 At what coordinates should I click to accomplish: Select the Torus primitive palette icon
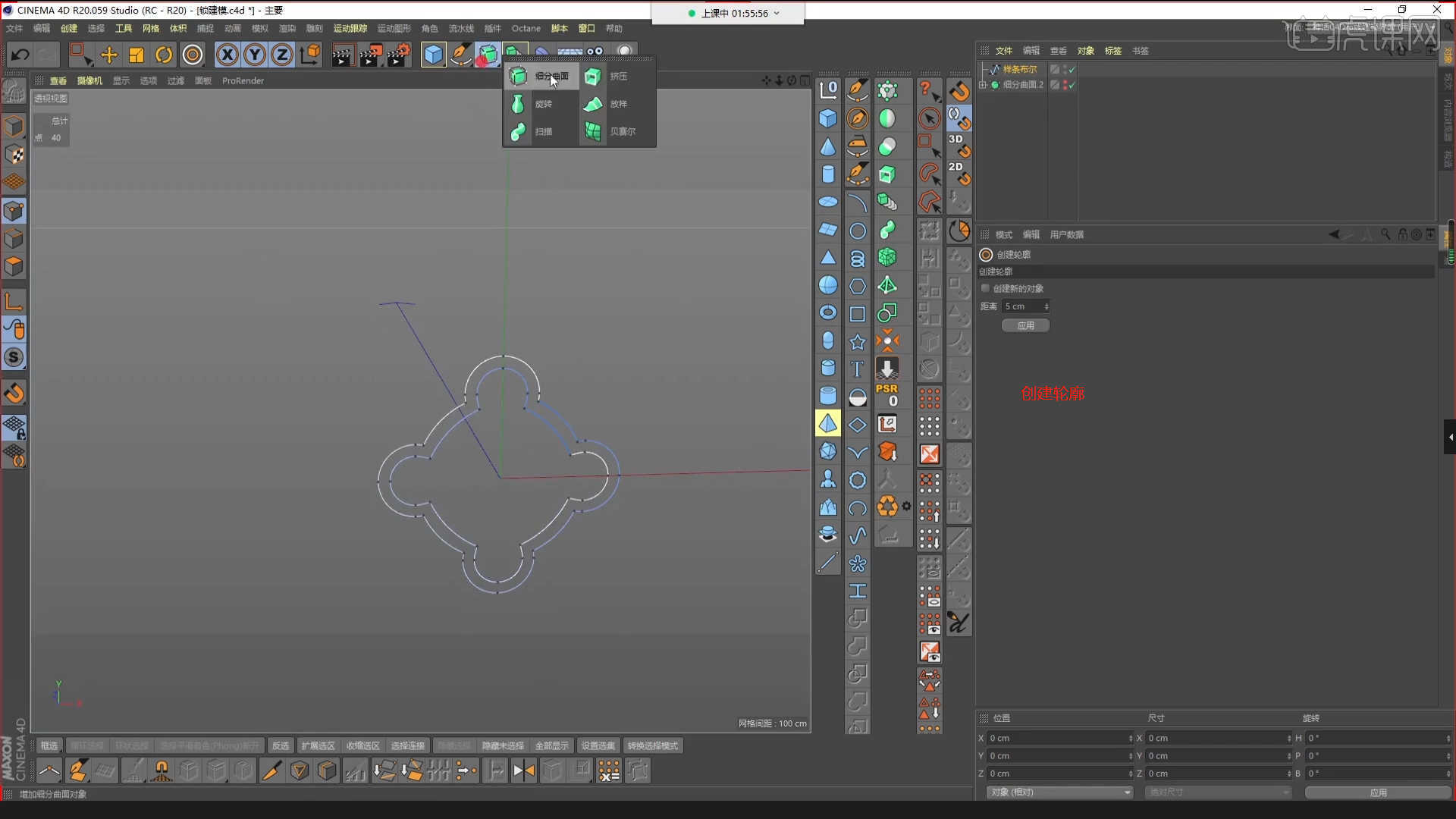point(828,312)
